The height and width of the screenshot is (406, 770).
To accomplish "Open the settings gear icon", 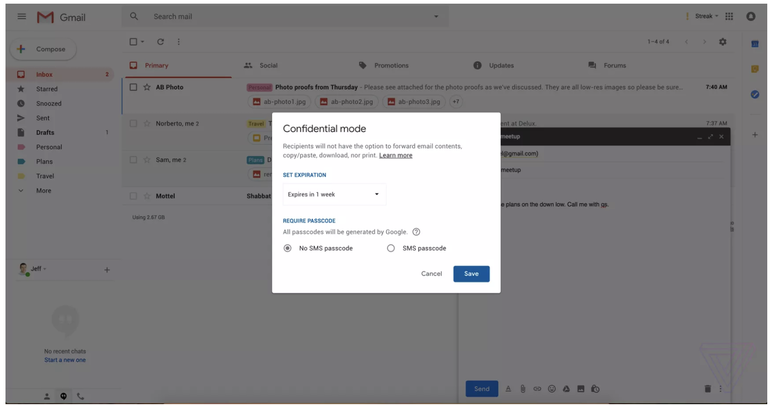I will [723, 42].
